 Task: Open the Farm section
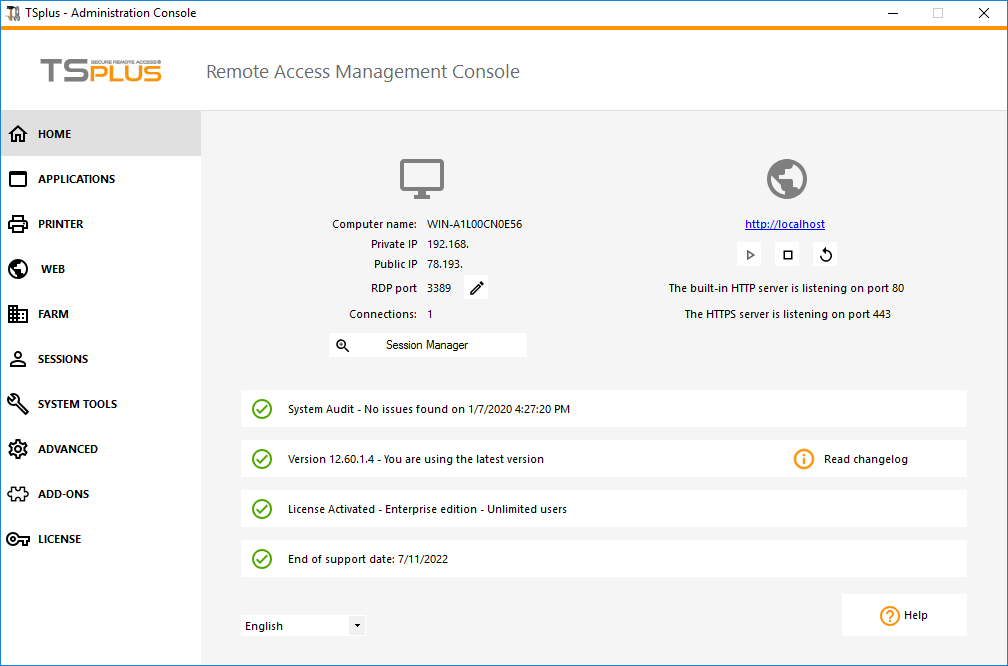coord(52,313)
